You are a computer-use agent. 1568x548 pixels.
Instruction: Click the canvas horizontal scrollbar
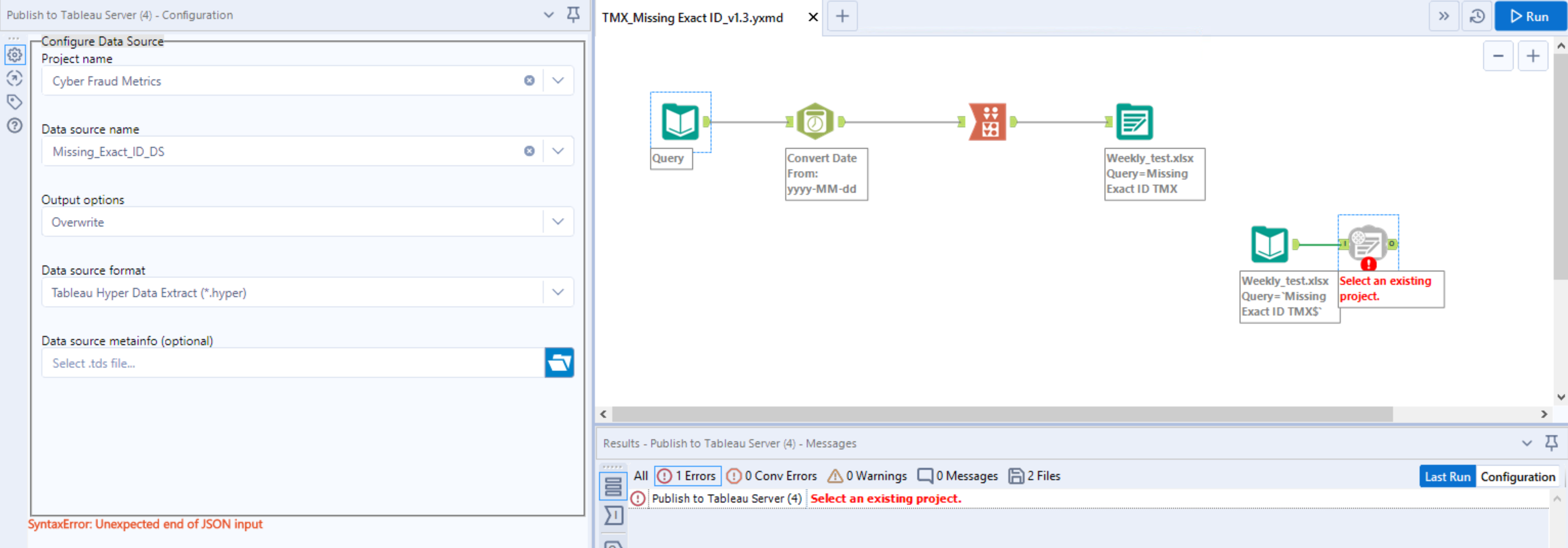point(1002,414)
